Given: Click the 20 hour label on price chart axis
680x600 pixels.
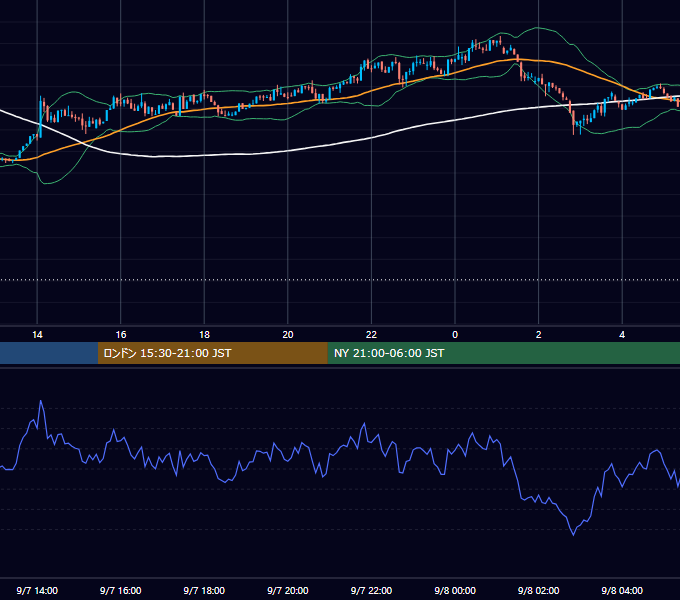Looking at the screenshot, I should (288, 335).
